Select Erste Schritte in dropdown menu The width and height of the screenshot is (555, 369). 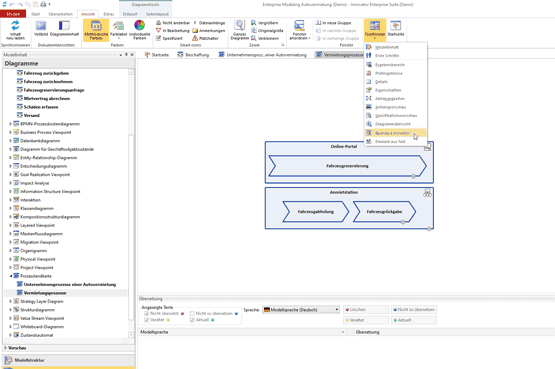pos(395,56)
